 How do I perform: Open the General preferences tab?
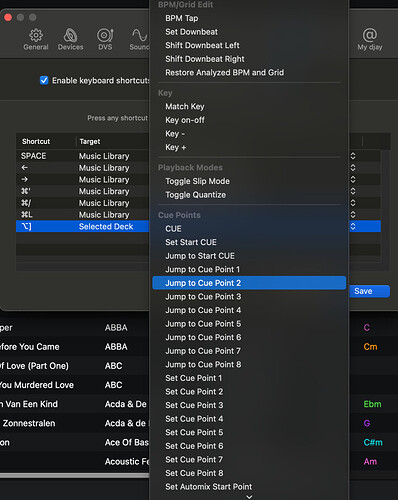36,39
